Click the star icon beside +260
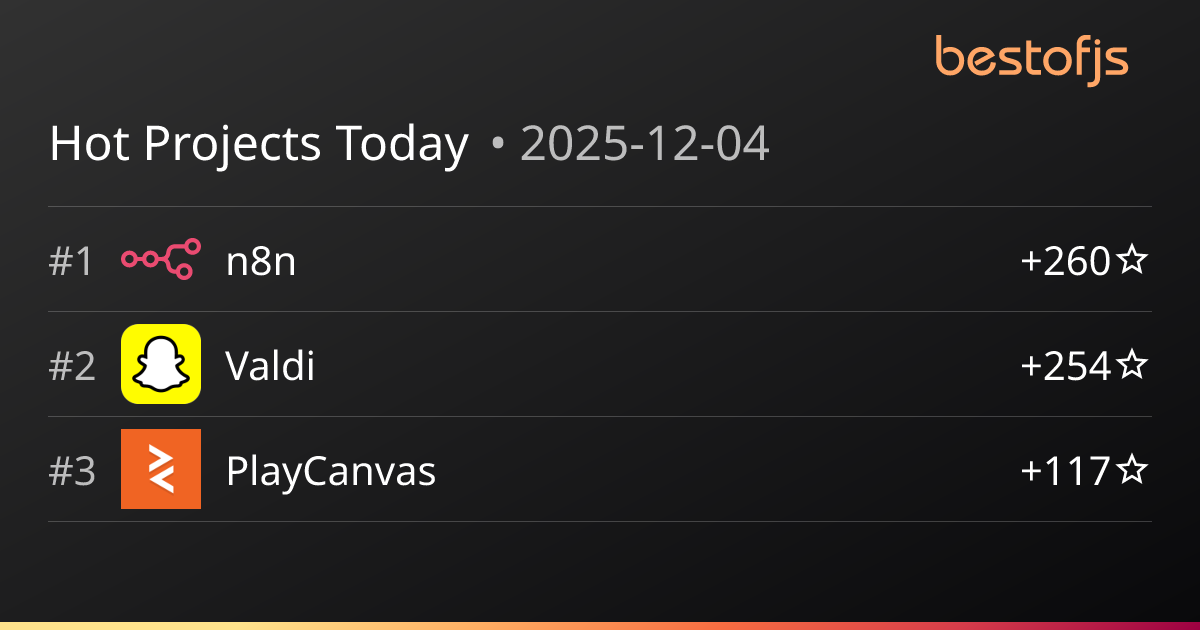1200x630 pixels. click(1131, 261)
